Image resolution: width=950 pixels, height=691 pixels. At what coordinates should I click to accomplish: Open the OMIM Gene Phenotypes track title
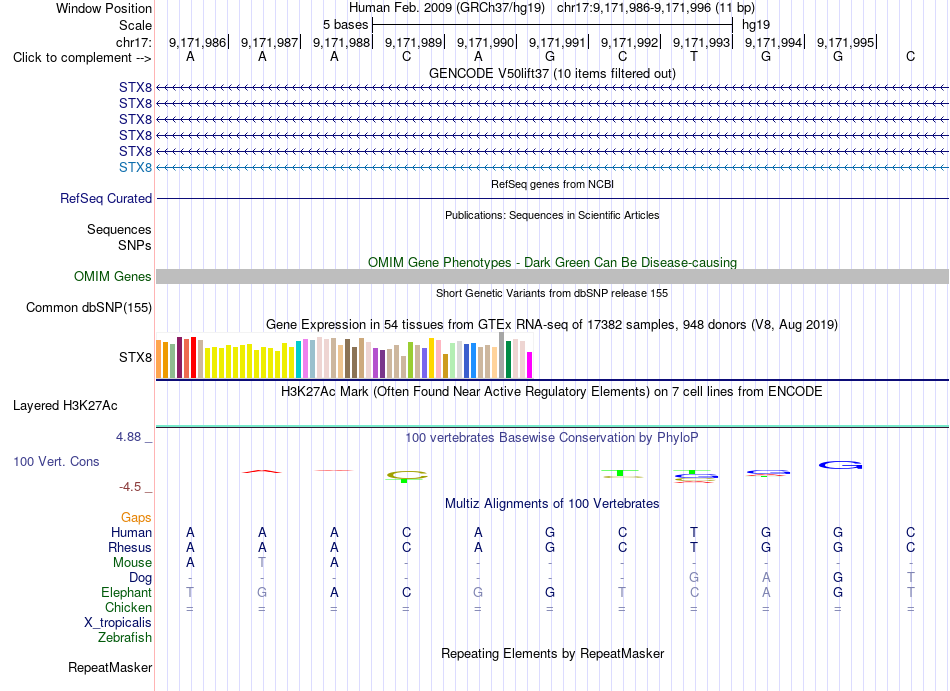pos(552,262)
